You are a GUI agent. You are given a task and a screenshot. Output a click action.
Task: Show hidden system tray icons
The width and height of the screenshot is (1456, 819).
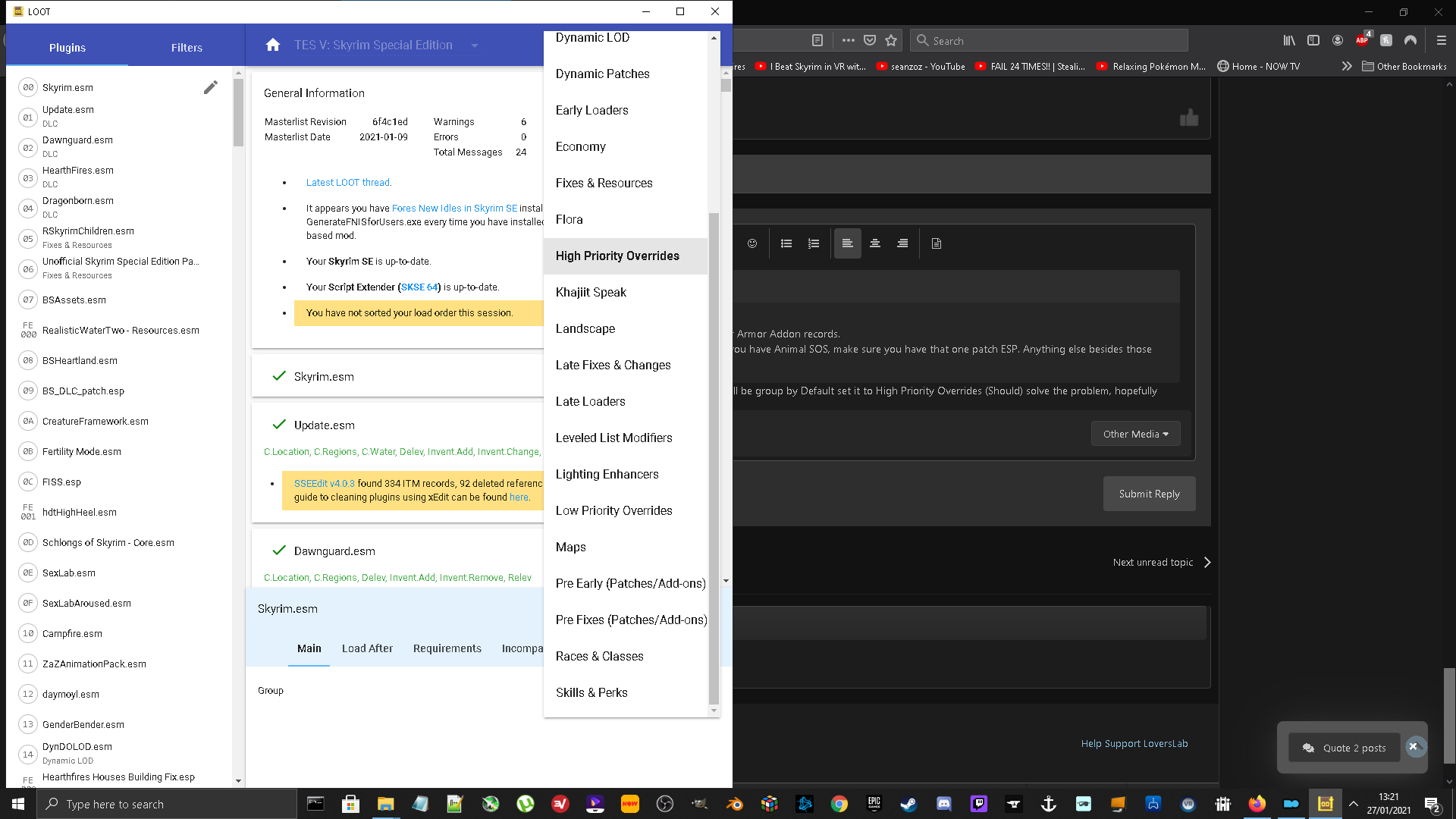tap(1353, 804)
